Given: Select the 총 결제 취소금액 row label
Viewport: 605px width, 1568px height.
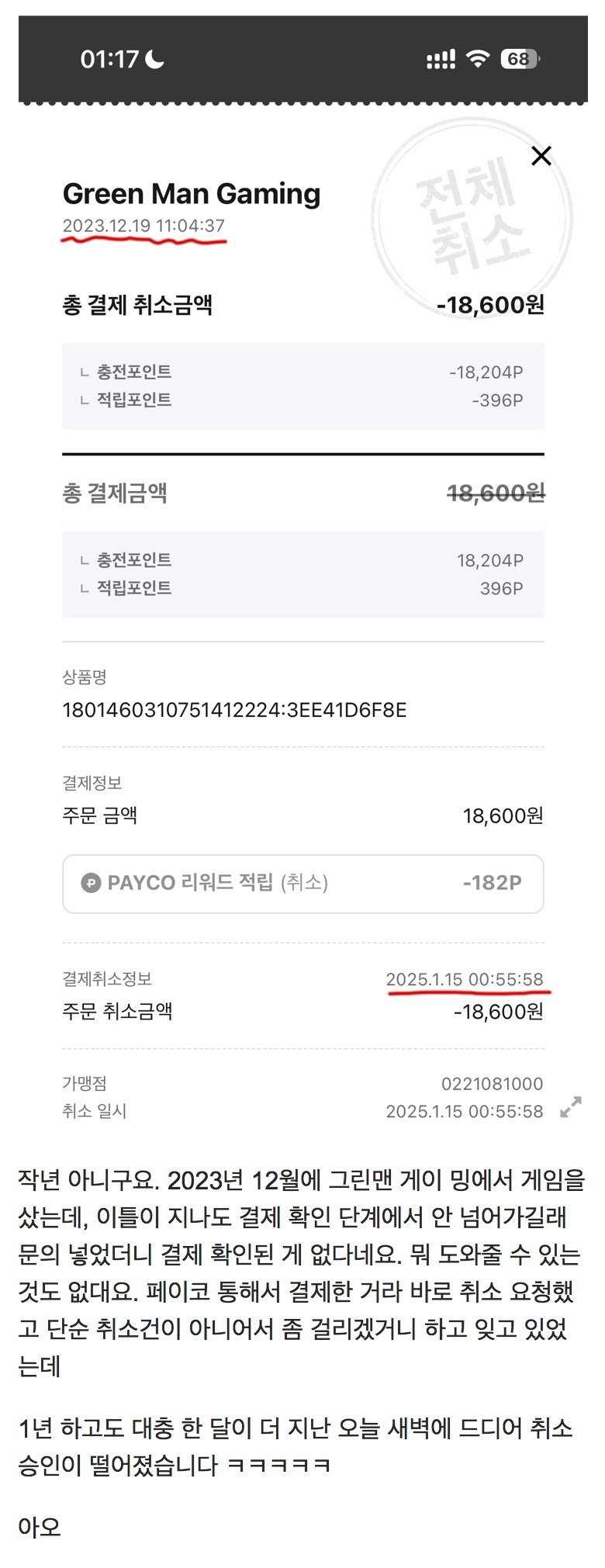Looking at the screenshot, I should (137, 305).
